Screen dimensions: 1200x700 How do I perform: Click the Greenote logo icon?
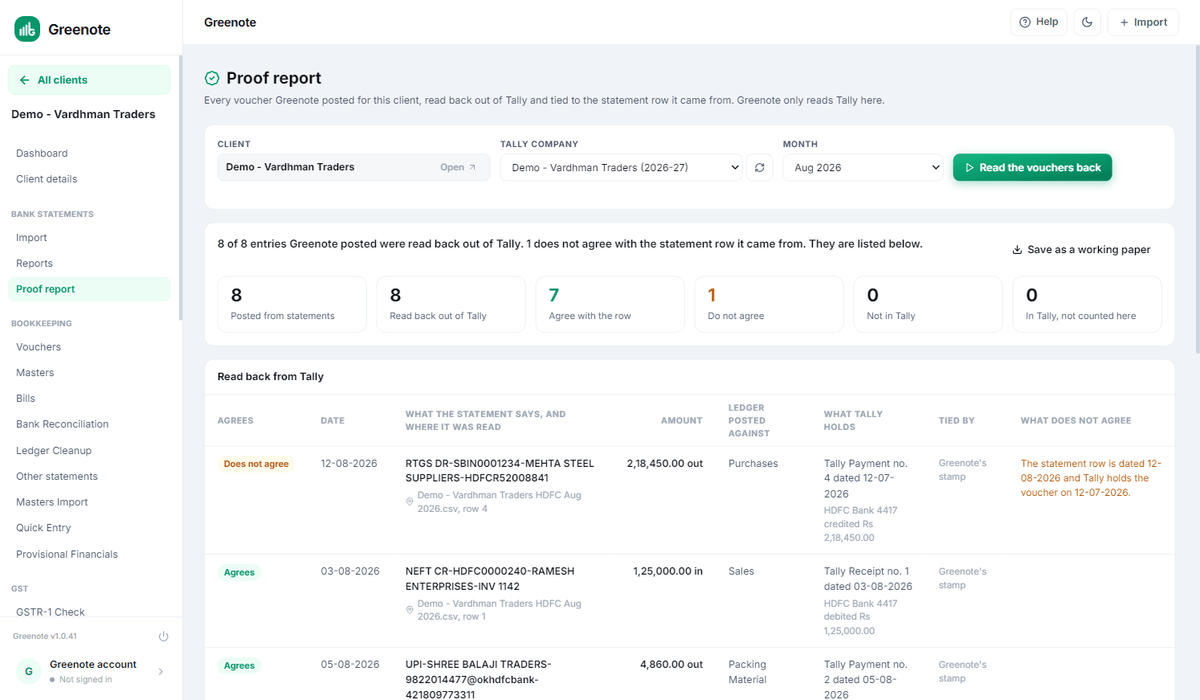27,29
